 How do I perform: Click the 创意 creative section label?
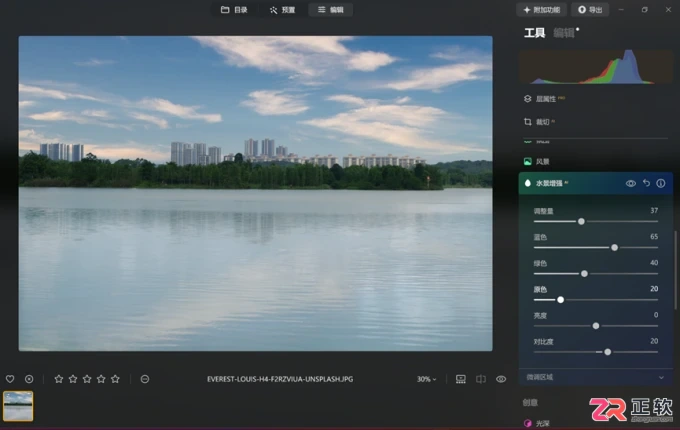pos(530,403)
